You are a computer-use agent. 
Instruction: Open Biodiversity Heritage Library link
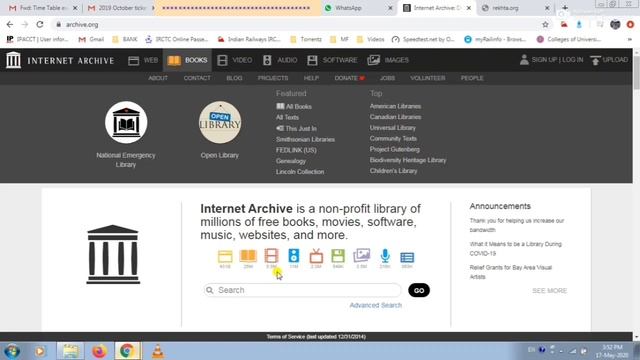[408, 160]
